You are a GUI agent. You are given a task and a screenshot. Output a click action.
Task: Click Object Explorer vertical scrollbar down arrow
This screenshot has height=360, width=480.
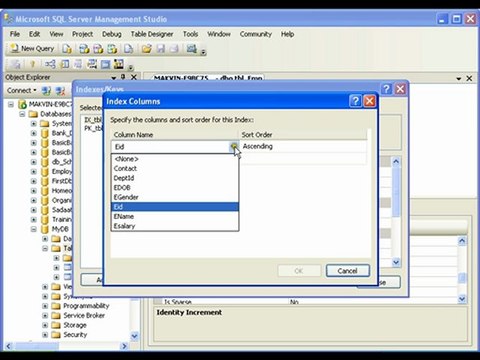pyautogui.click(x=134, y=336)
